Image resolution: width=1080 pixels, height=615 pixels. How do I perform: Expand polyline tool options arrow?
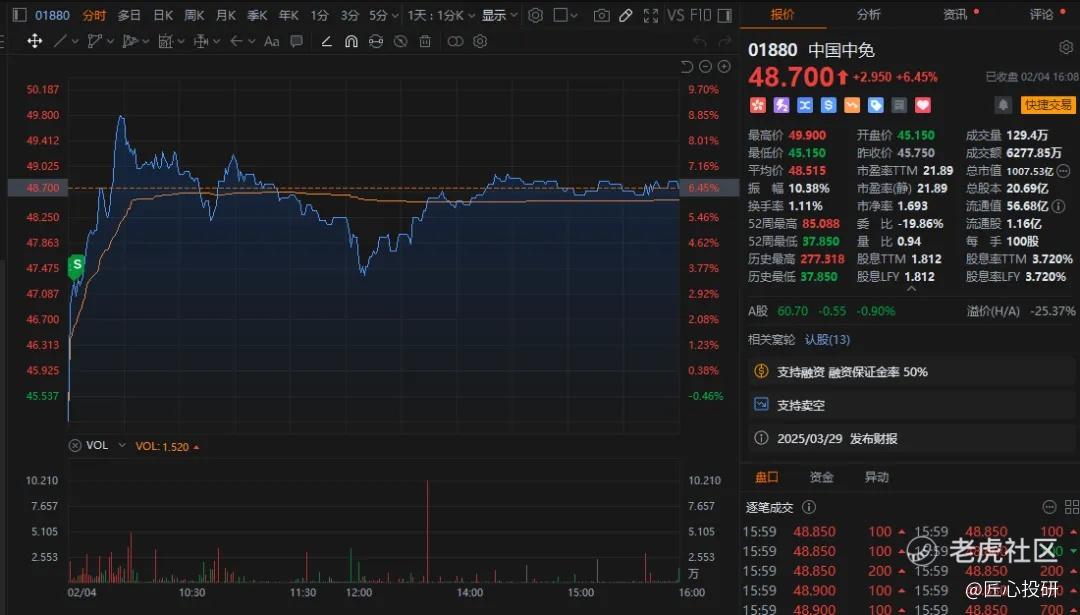[x=110, y=41]
